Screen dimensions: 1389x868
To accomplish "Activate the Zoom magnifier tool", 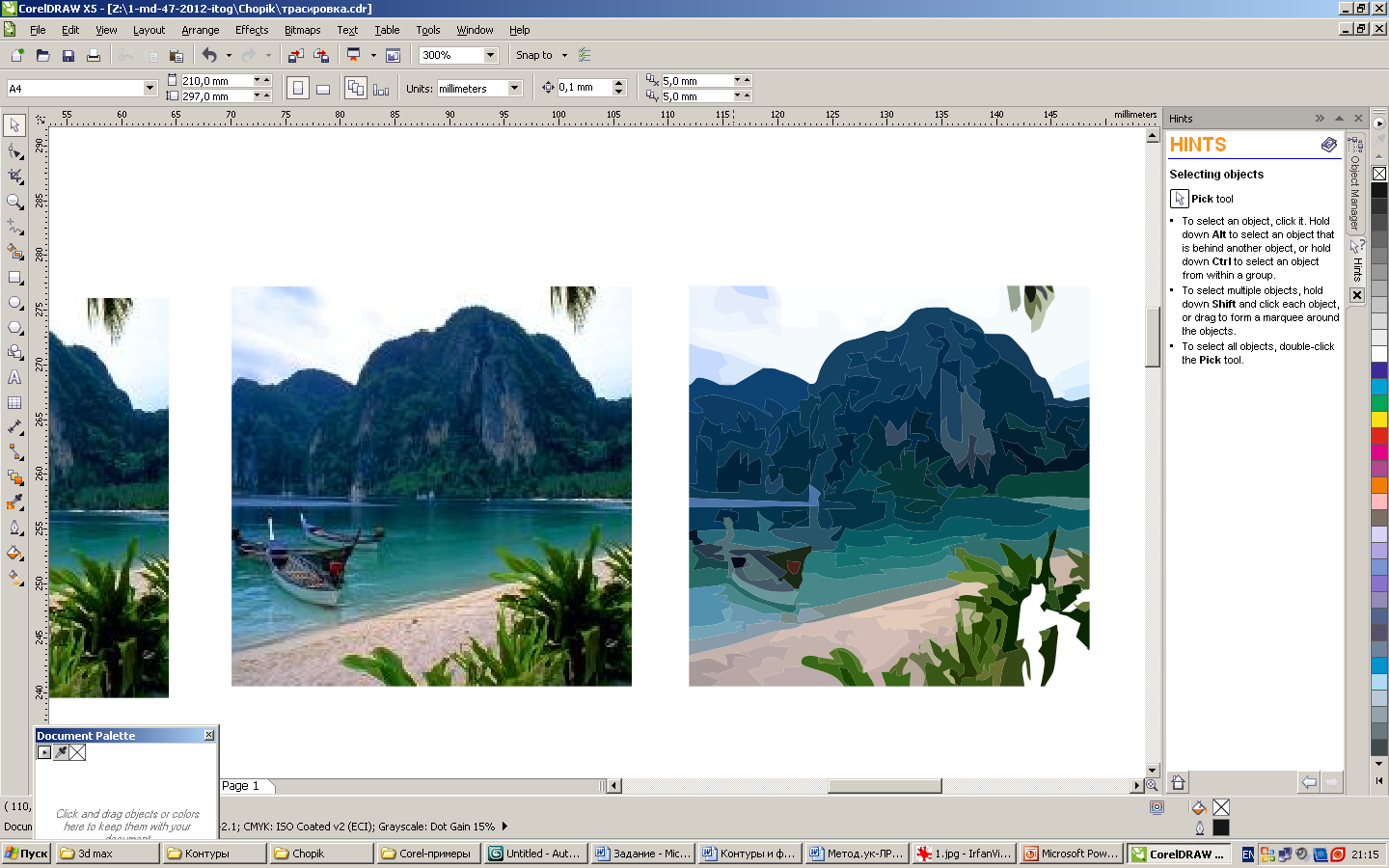I will tap(14, 202).
